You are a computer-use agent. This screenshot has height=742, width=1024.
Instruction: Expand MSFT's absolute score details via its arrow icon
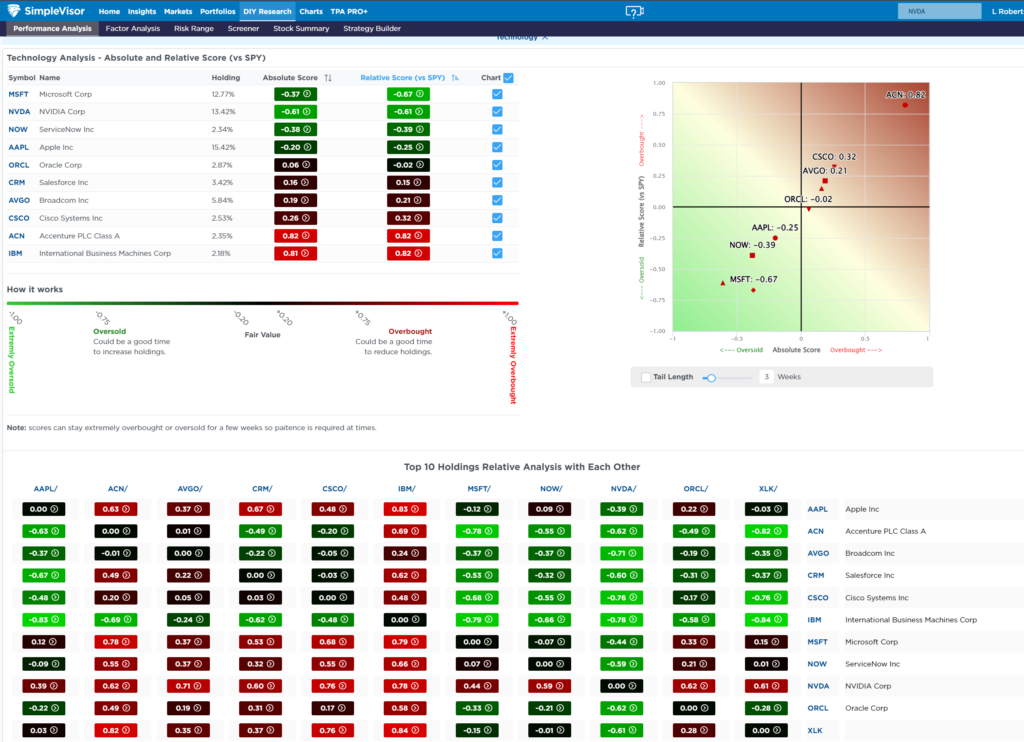click(x=306, y=94)
